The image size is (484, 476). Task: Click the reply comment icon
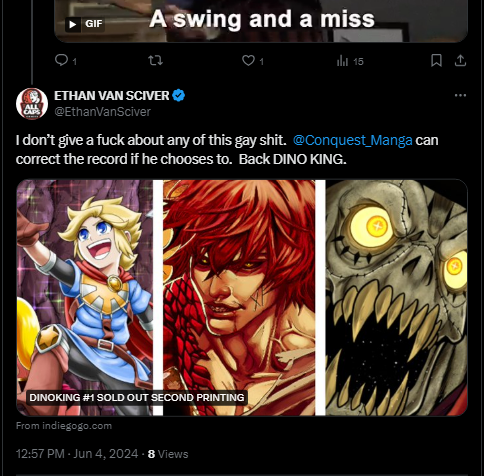tap(61, 60)
